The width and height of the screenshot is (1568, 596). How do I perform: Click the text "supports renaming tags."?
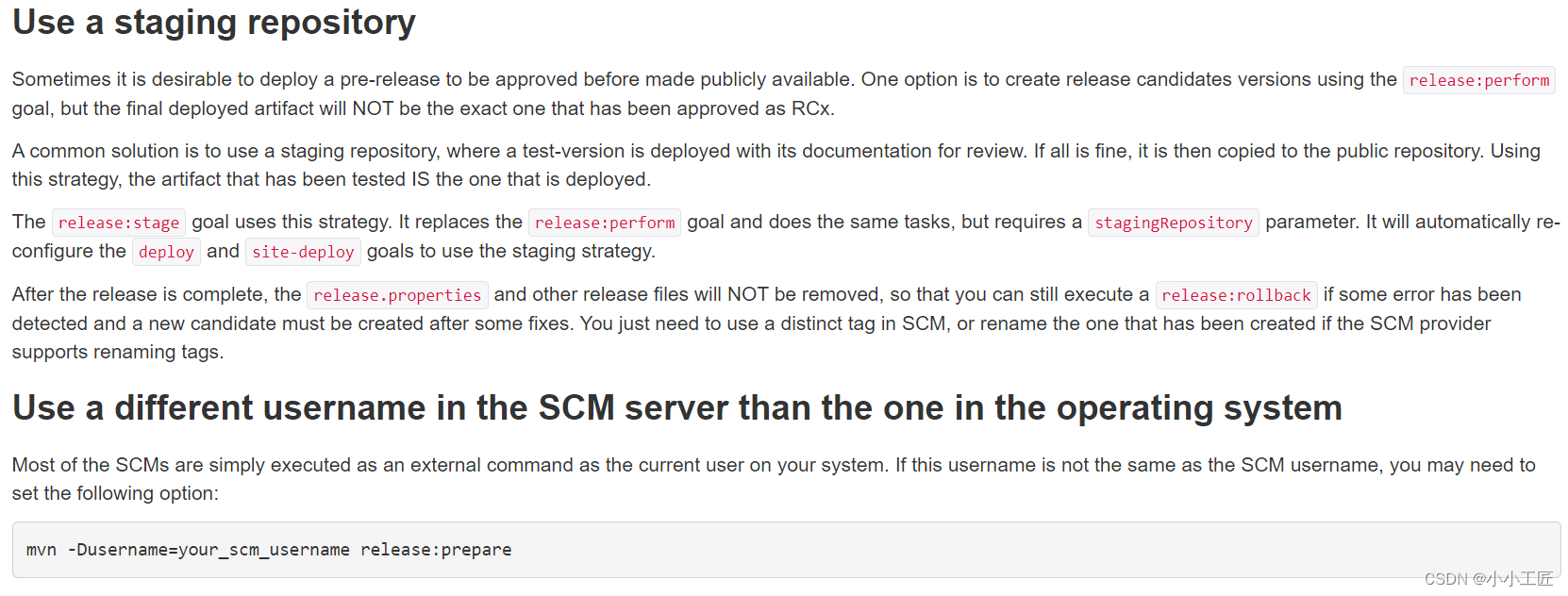coord(118,353)
